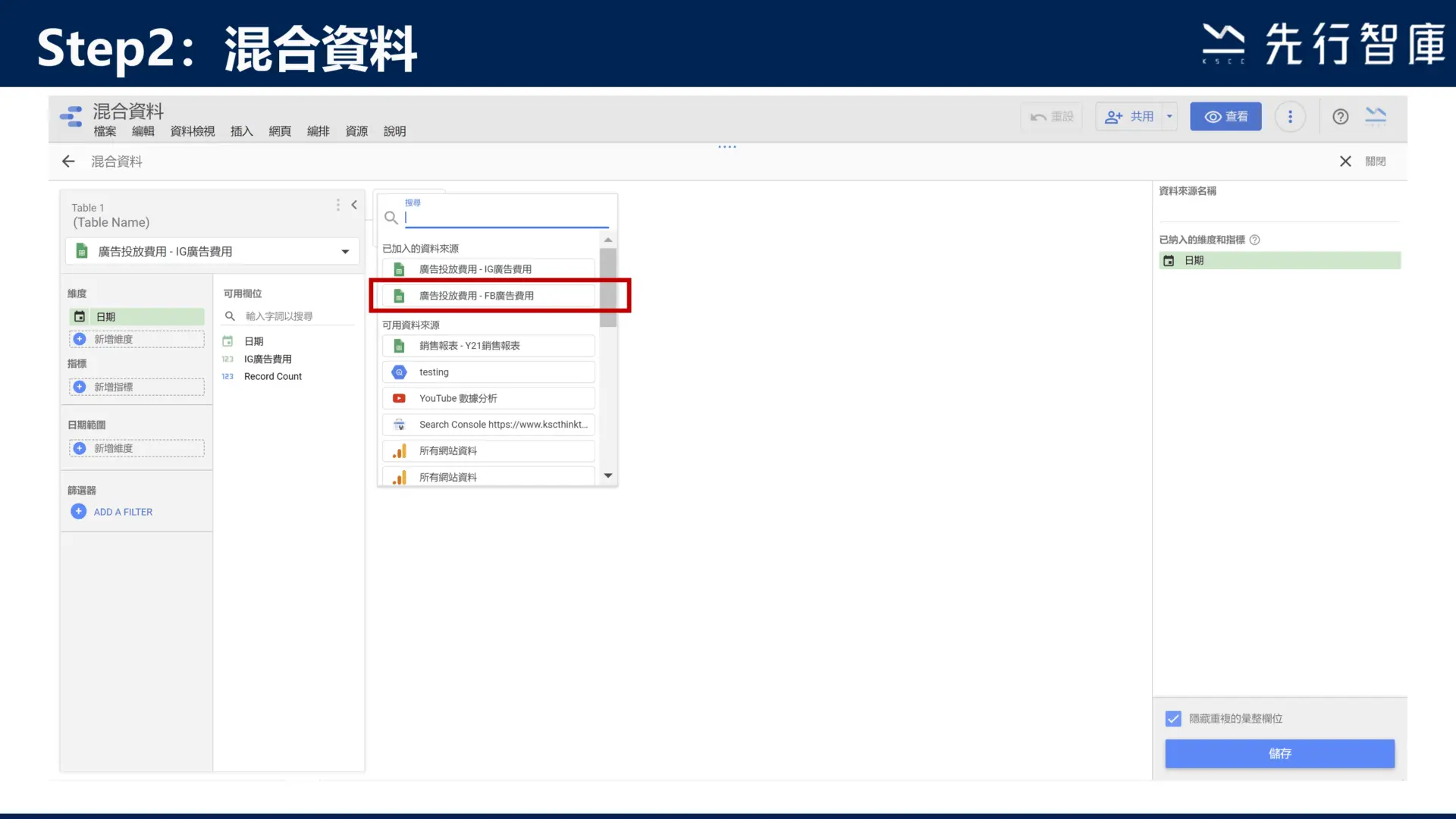Toggle 隱藏重複的彙整欄位 checkbox
1456x819 pixels.
pos(1173,718)
